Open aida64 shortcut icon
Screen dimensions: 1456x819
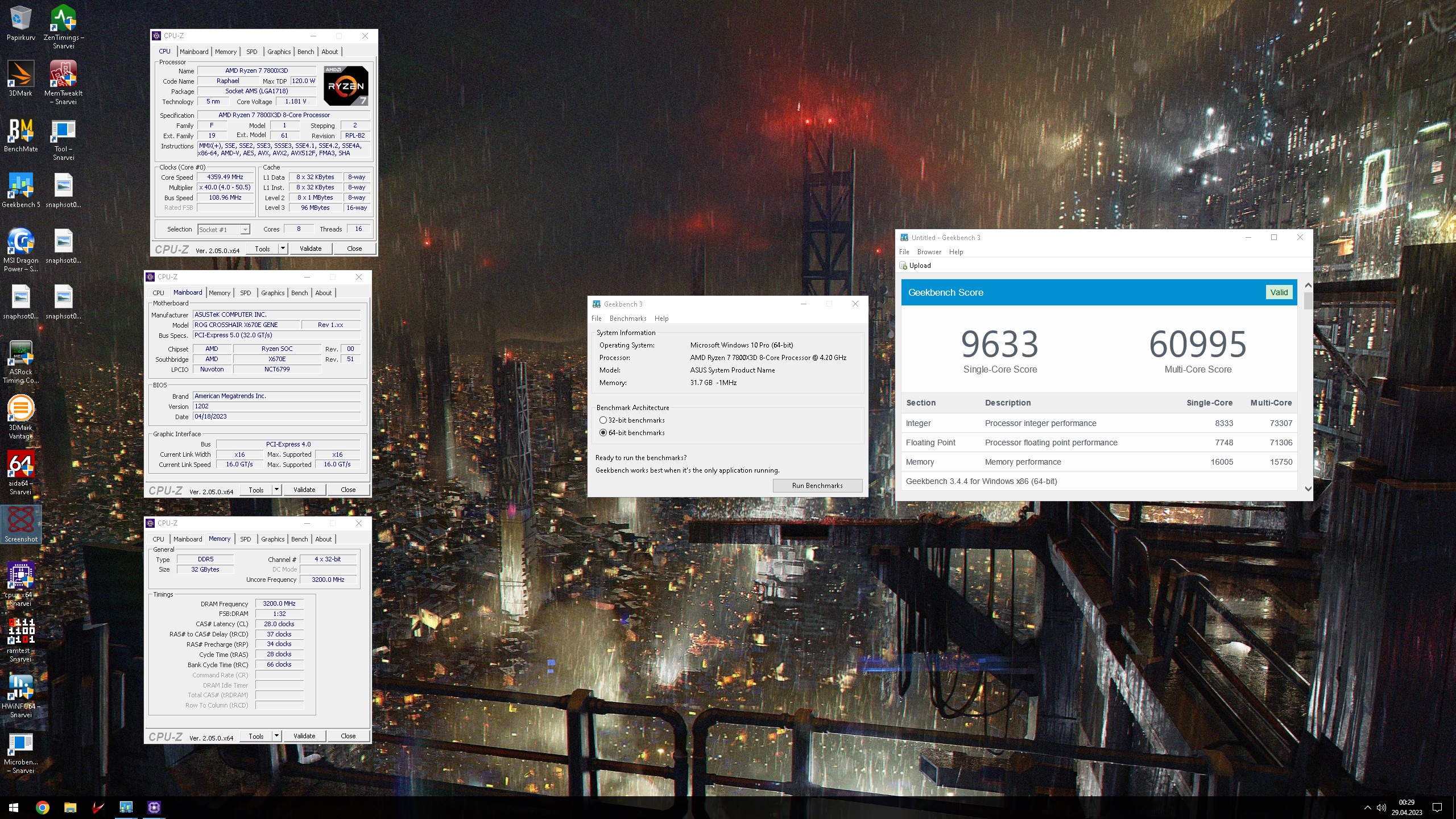20,473
